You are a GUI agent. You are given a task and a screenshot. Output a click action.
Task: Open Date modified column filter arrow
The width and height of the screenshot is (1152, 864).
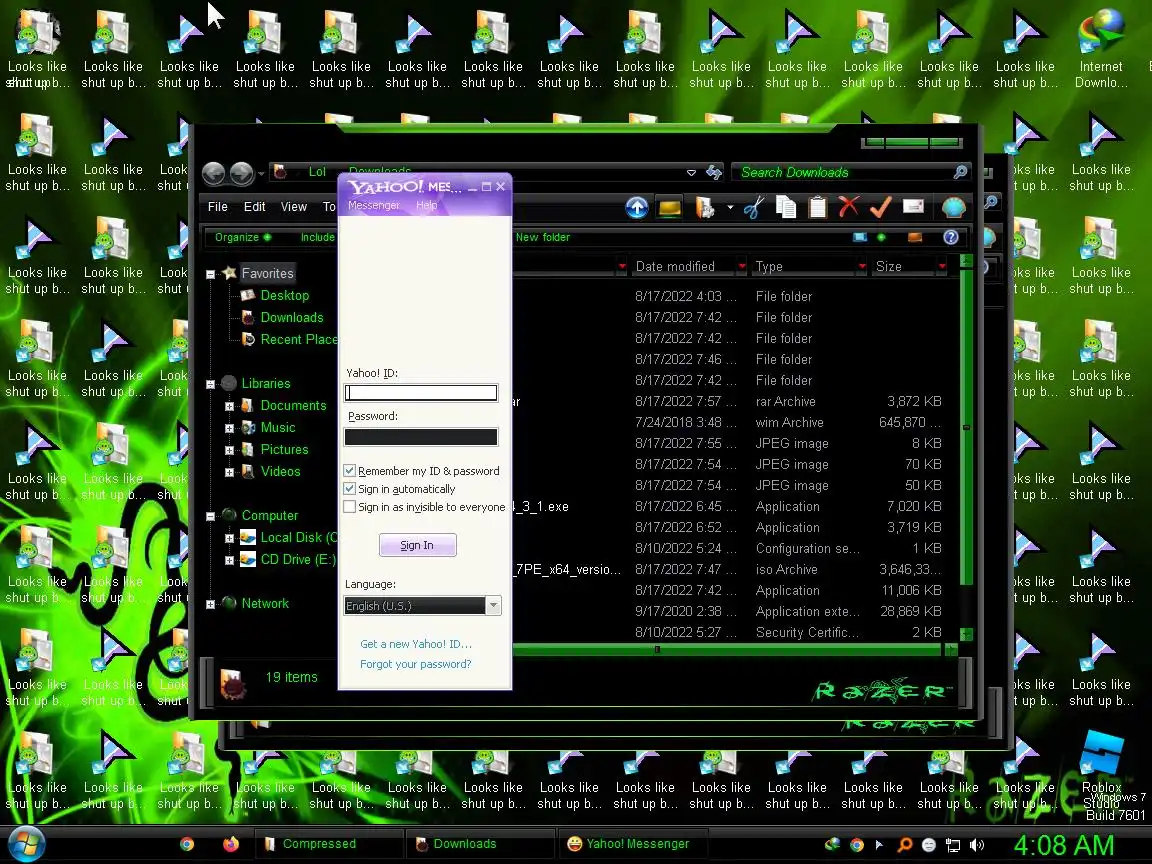[x=741, y=266]
